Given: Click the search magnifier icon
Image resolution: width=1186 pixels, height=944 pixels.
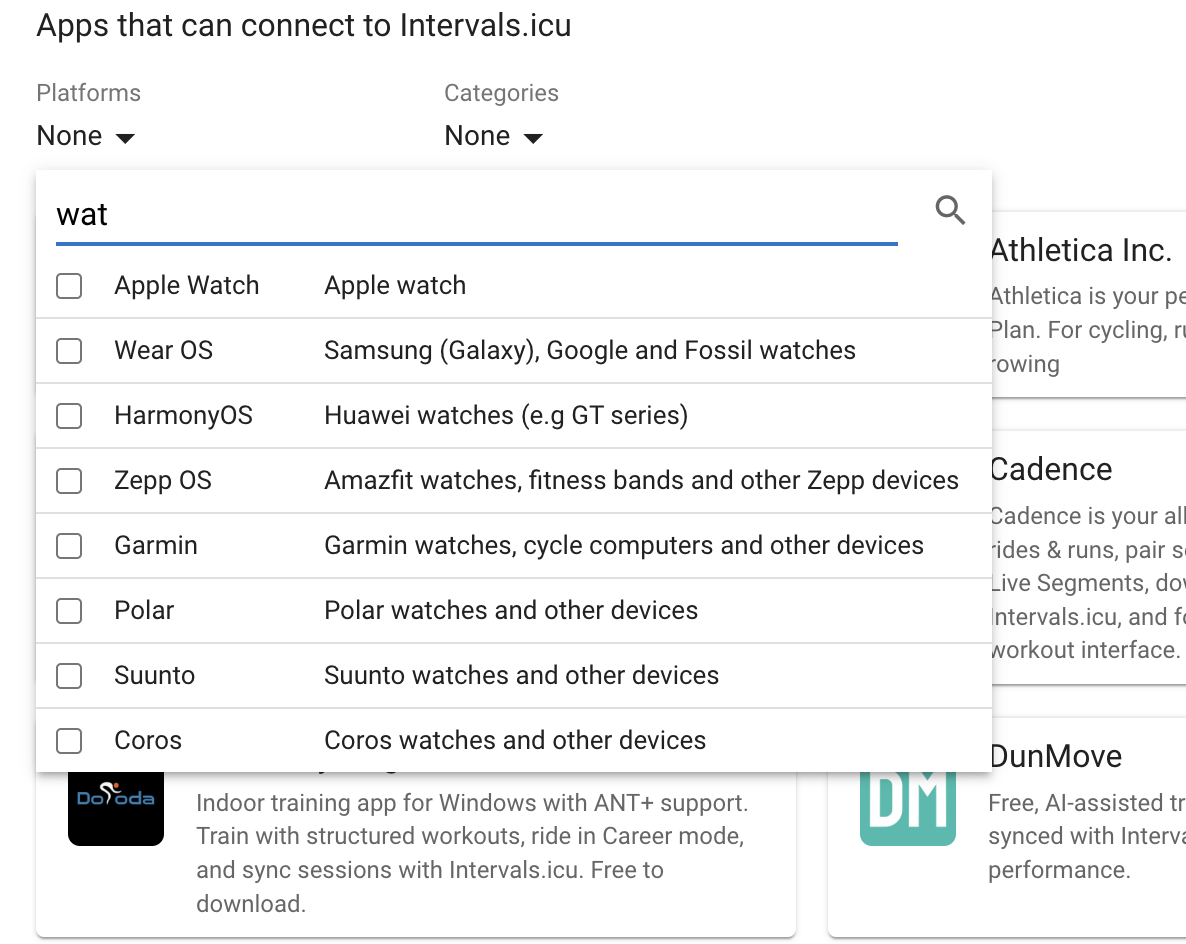Looking at the screenshot, I should [x=949, y=210].
